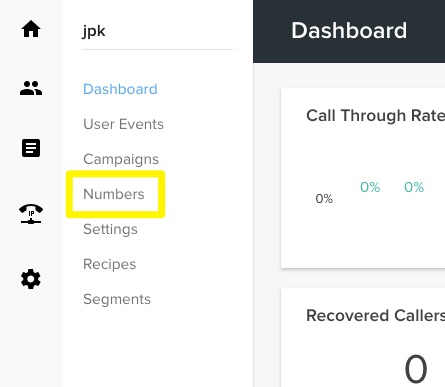This screenshot has height=387, width=445.
Task: Click the users group icon
Action: [31, 88]
